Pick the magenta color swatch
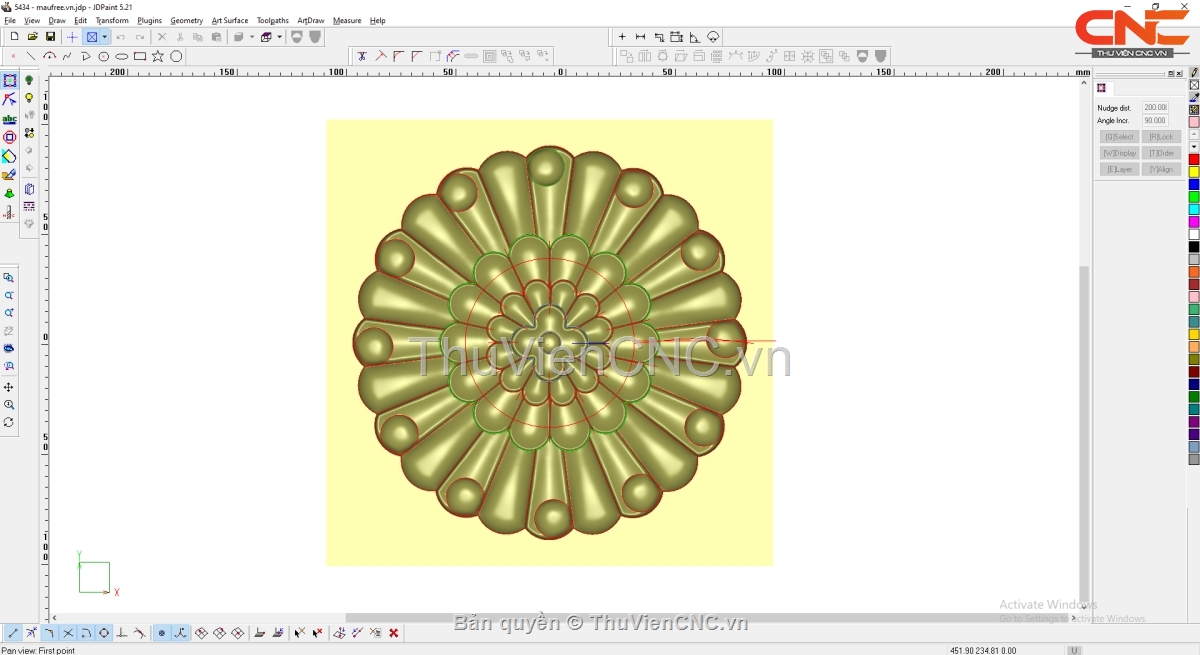Image resolution: width=1200 pixels, height=655 pixels. [x=1194, y=222]
